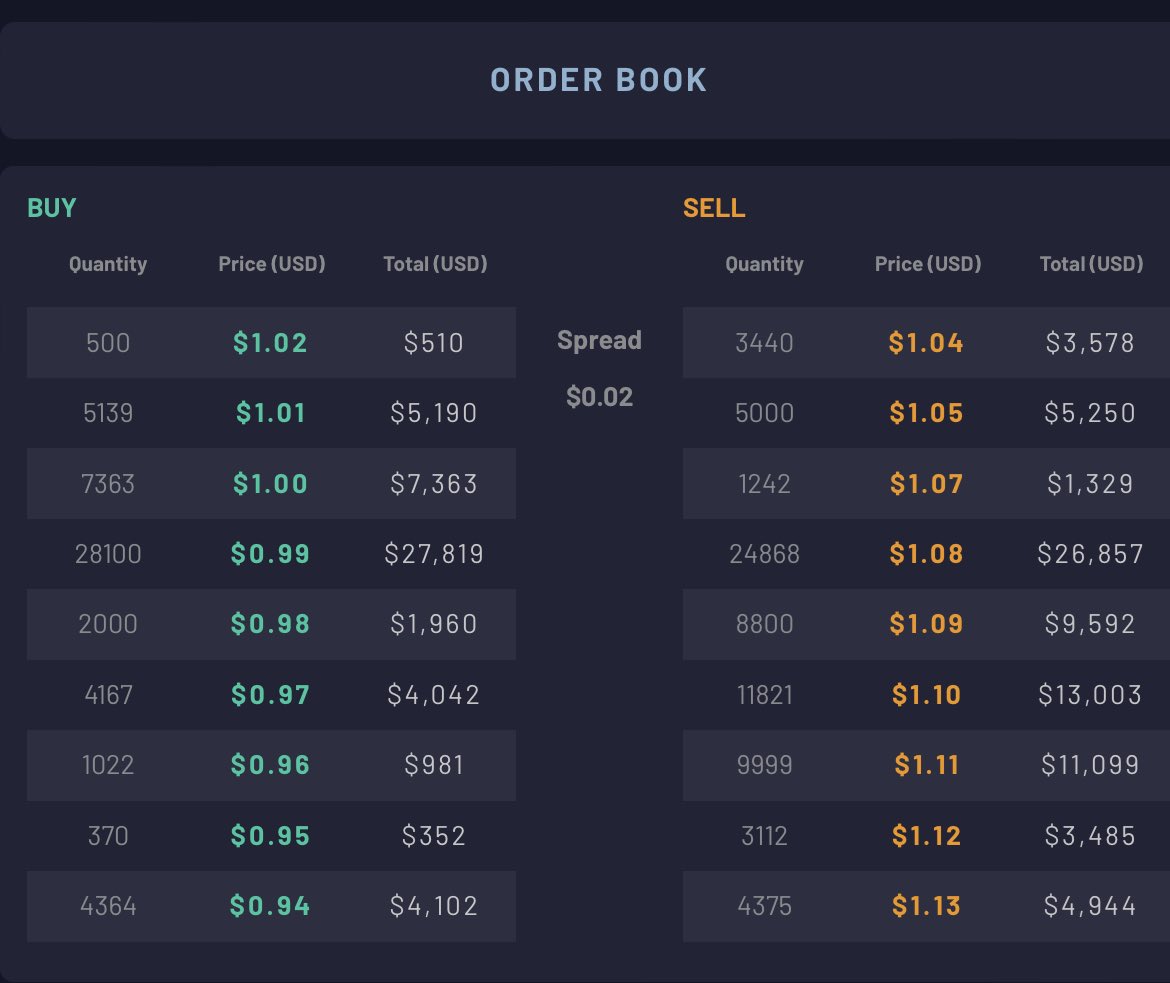Viewport: 1170px width, 983px height.
Task: Click the Spread label
Action: coord(599,340)
